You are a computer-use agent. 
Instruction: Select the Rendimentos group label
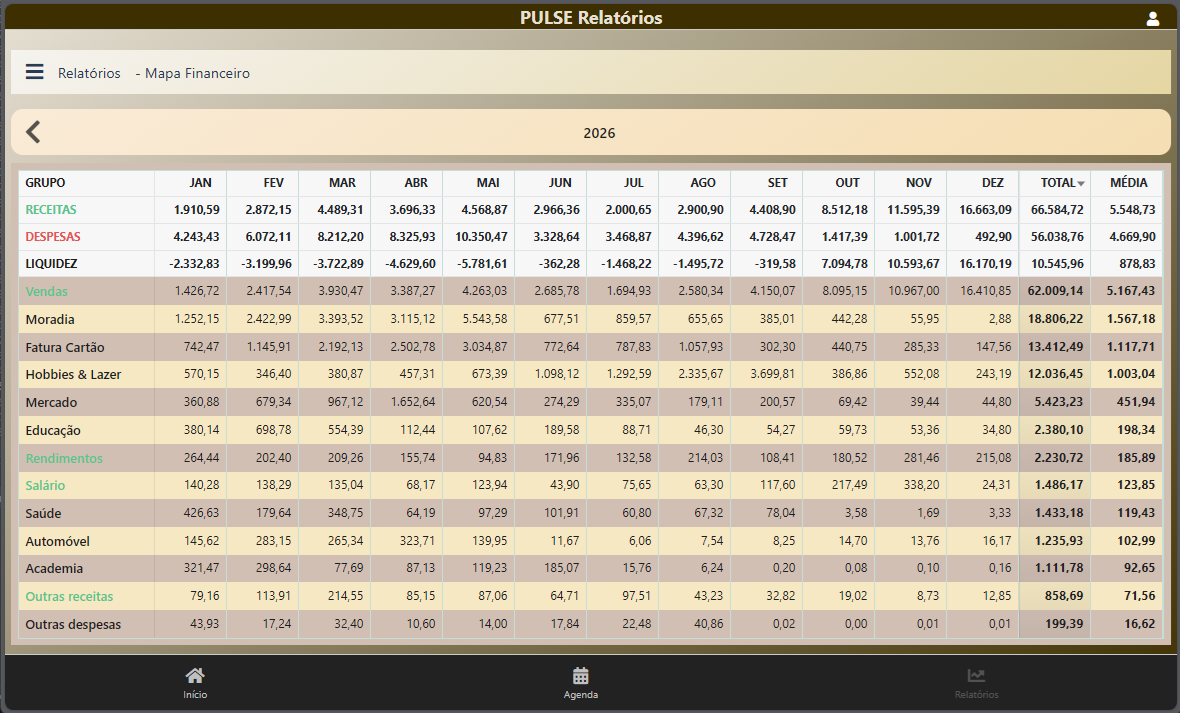(64, 458)
